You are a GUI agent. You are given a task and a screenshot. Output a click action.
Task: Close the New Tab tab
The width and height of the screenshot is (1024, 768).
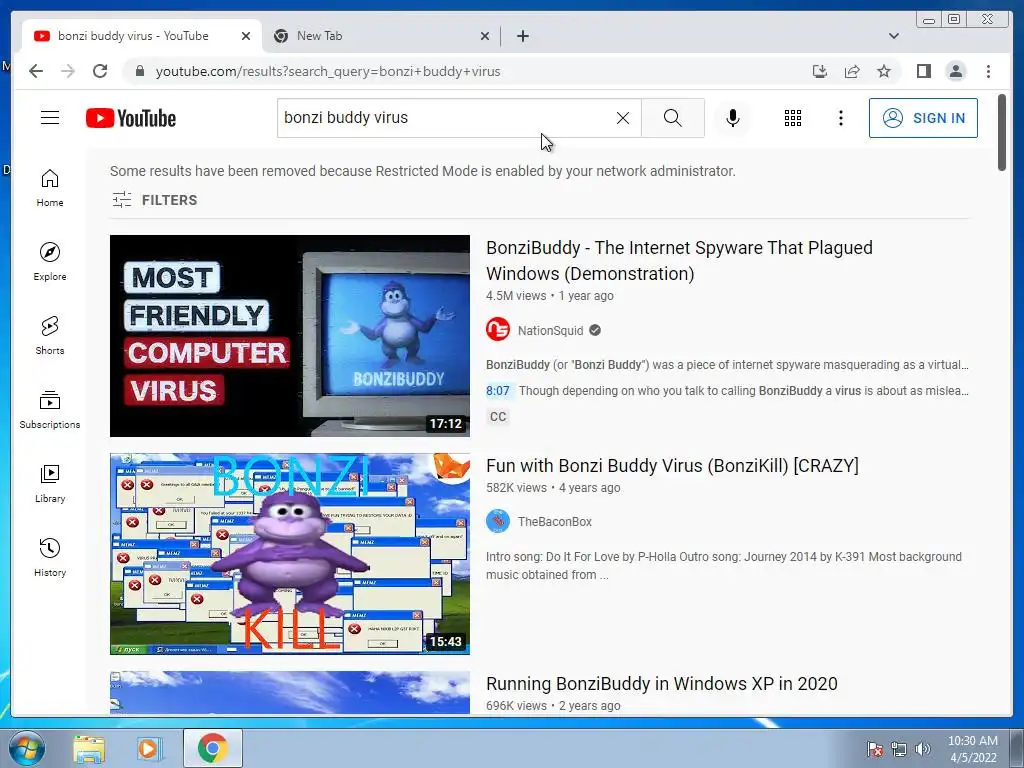click(x=485, y=36)
